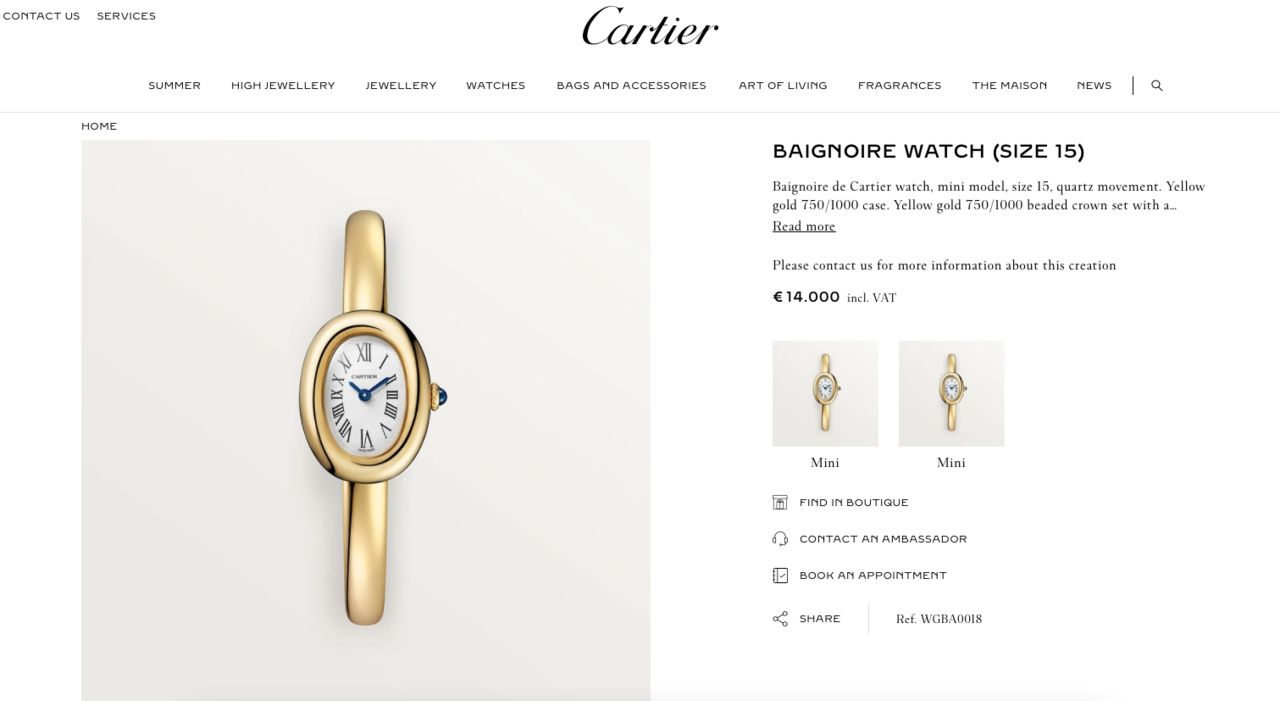Open the Summer menu item
1280x701 pixels.
coord(175,86)
